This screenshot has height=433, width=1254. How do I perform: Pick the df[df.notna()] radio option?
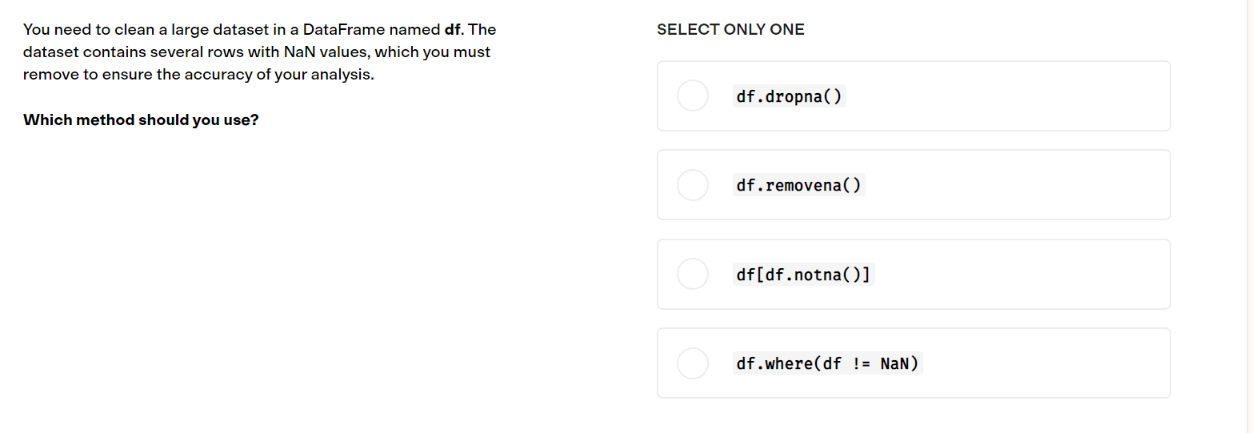pos(693,274)
